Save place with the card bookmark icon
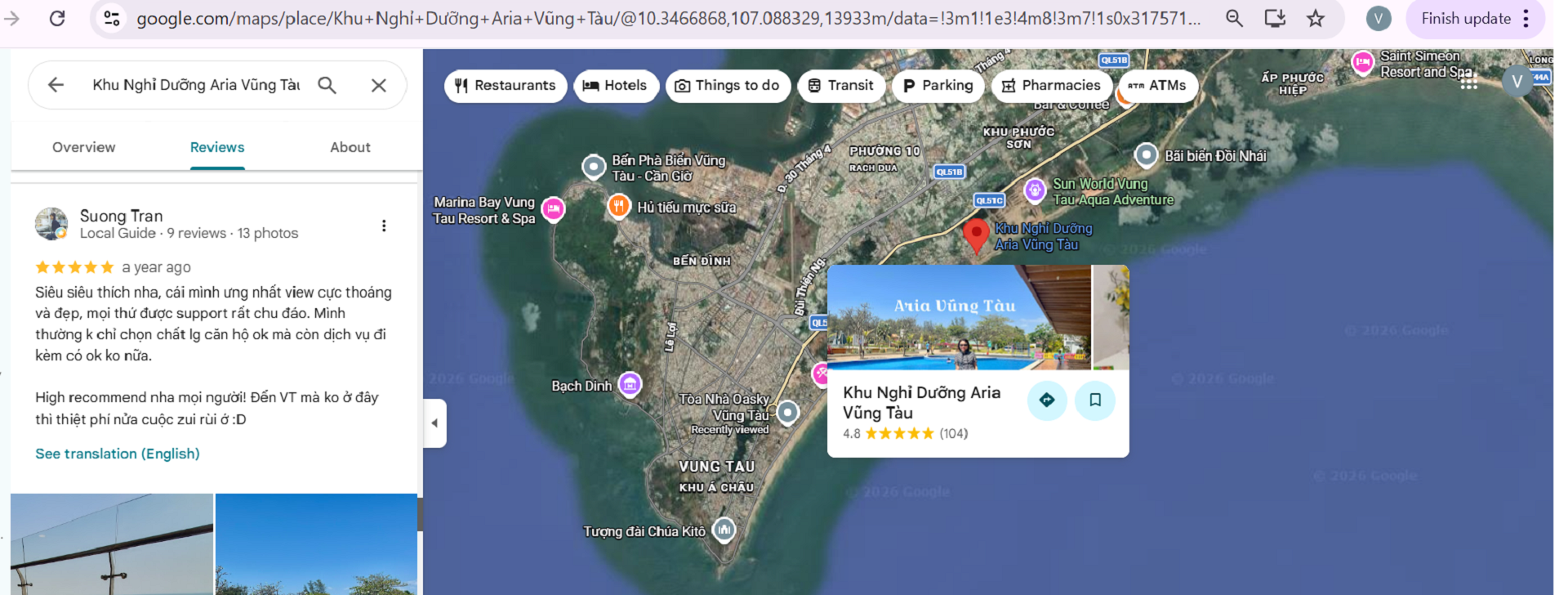This screenshot has width=1568, height=595. (x=1095, y=400)
